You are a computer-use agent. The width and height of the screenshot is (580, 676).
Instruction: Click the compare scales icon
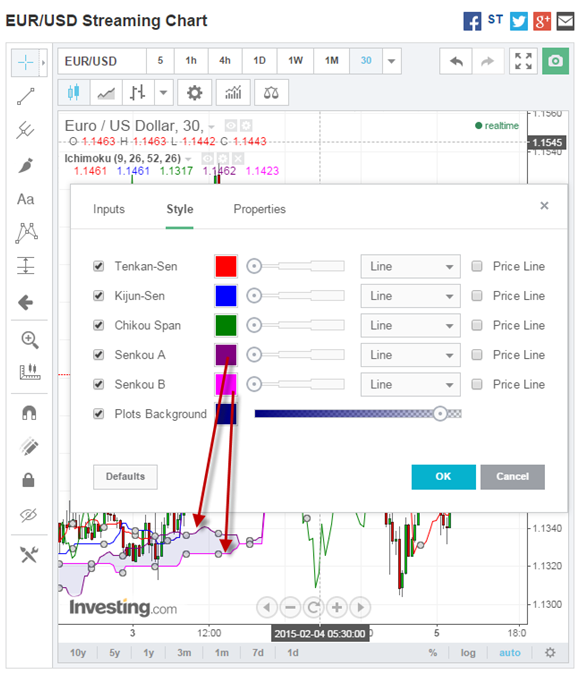[271, 93]
